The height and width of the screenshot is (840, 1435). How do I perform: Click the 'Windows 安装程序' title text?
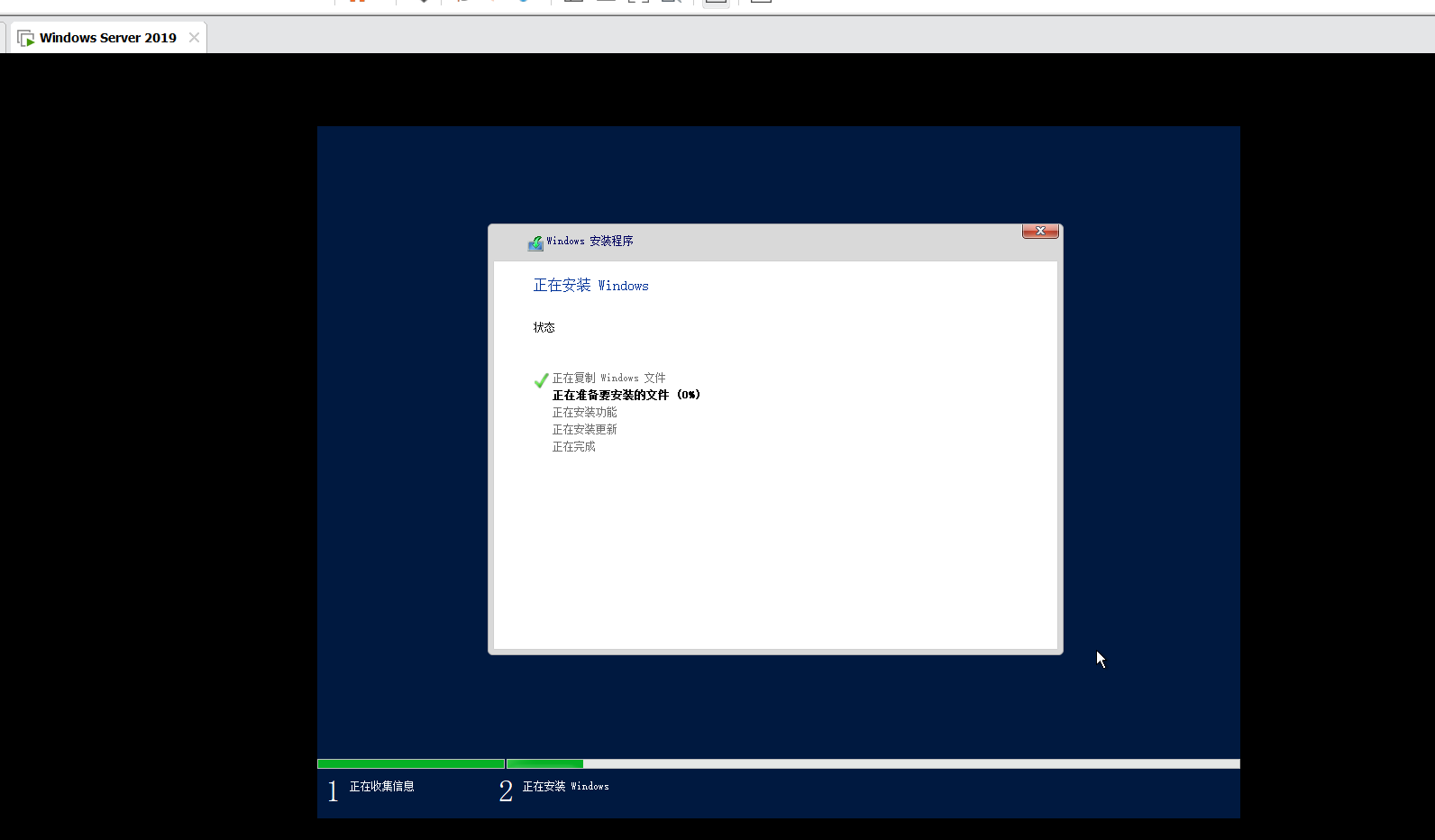pos(590,242)
